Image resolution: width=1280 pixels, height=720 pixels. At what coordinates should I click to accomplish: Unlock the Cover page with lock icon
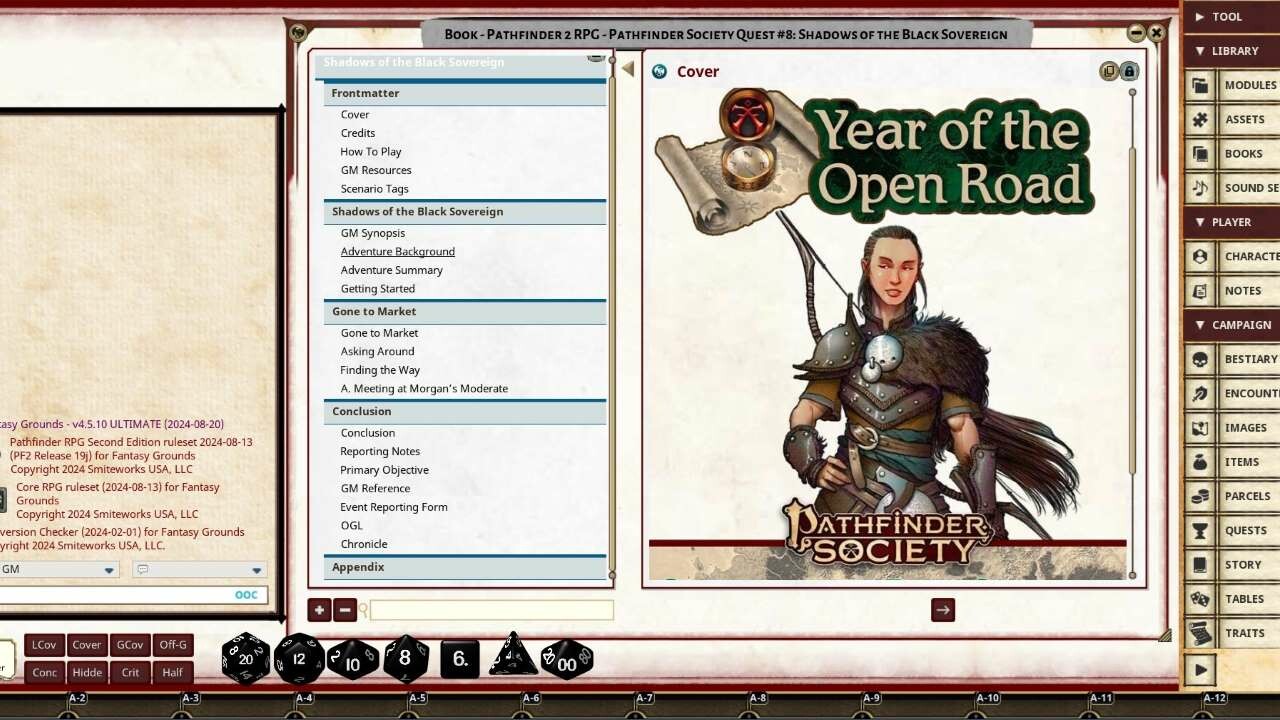coord(1128,71)
